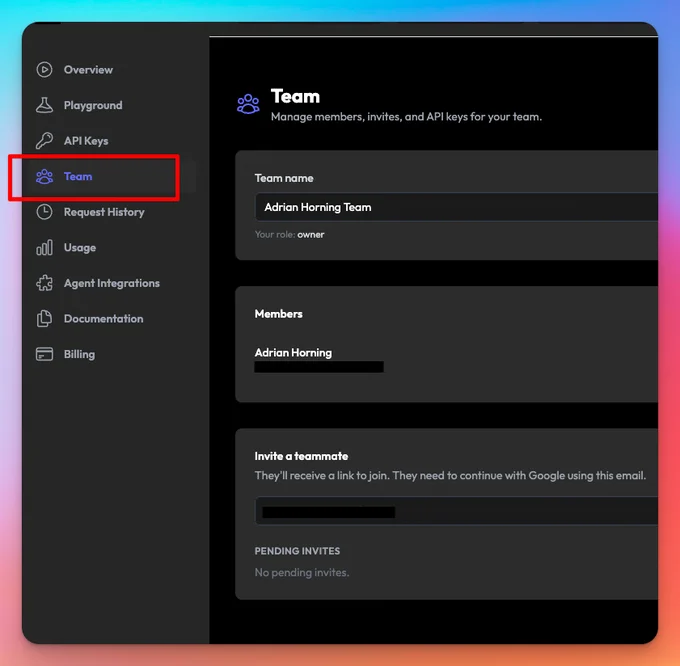Image resolution: width=680 pixels, height=666 pixels.
Task: Open the Overview menu label
Action: (88, 70)
